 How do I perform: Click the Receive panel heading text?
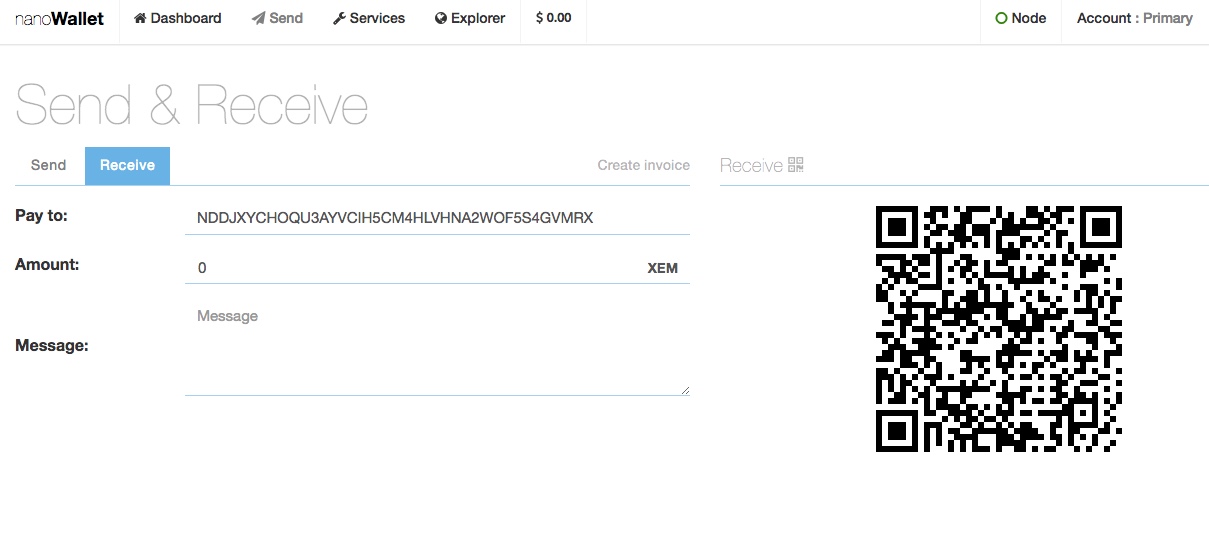pos(751,166)
